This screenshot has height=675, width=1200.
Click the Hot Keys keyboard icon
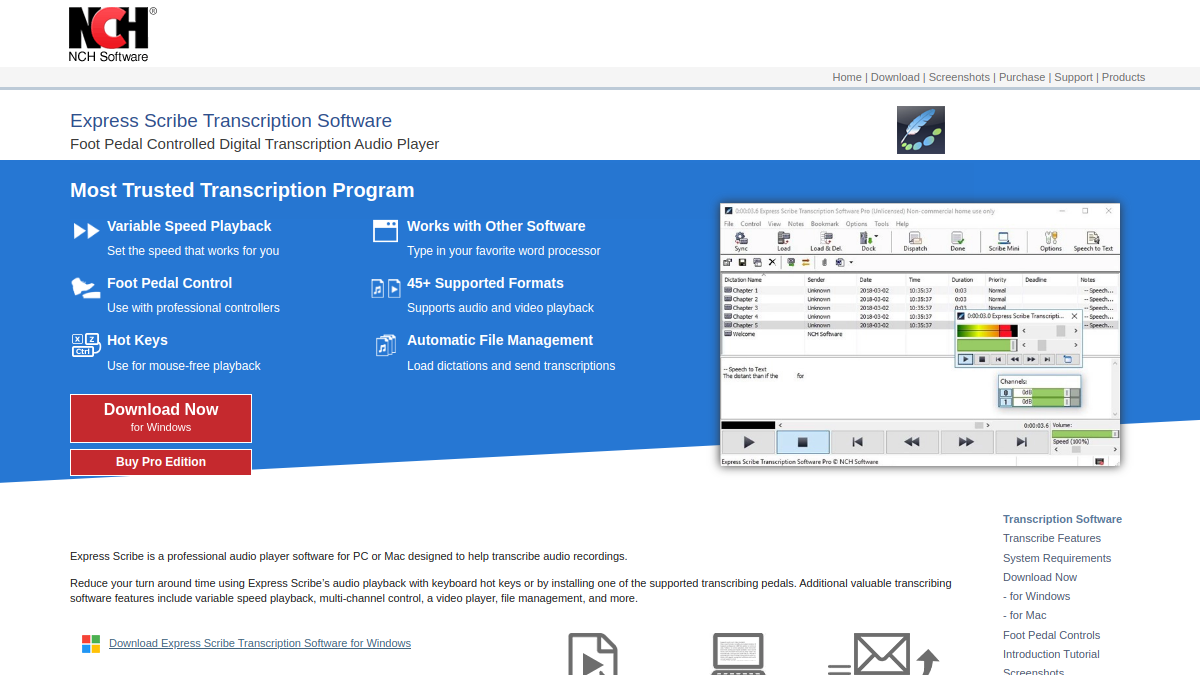(86, 345)
